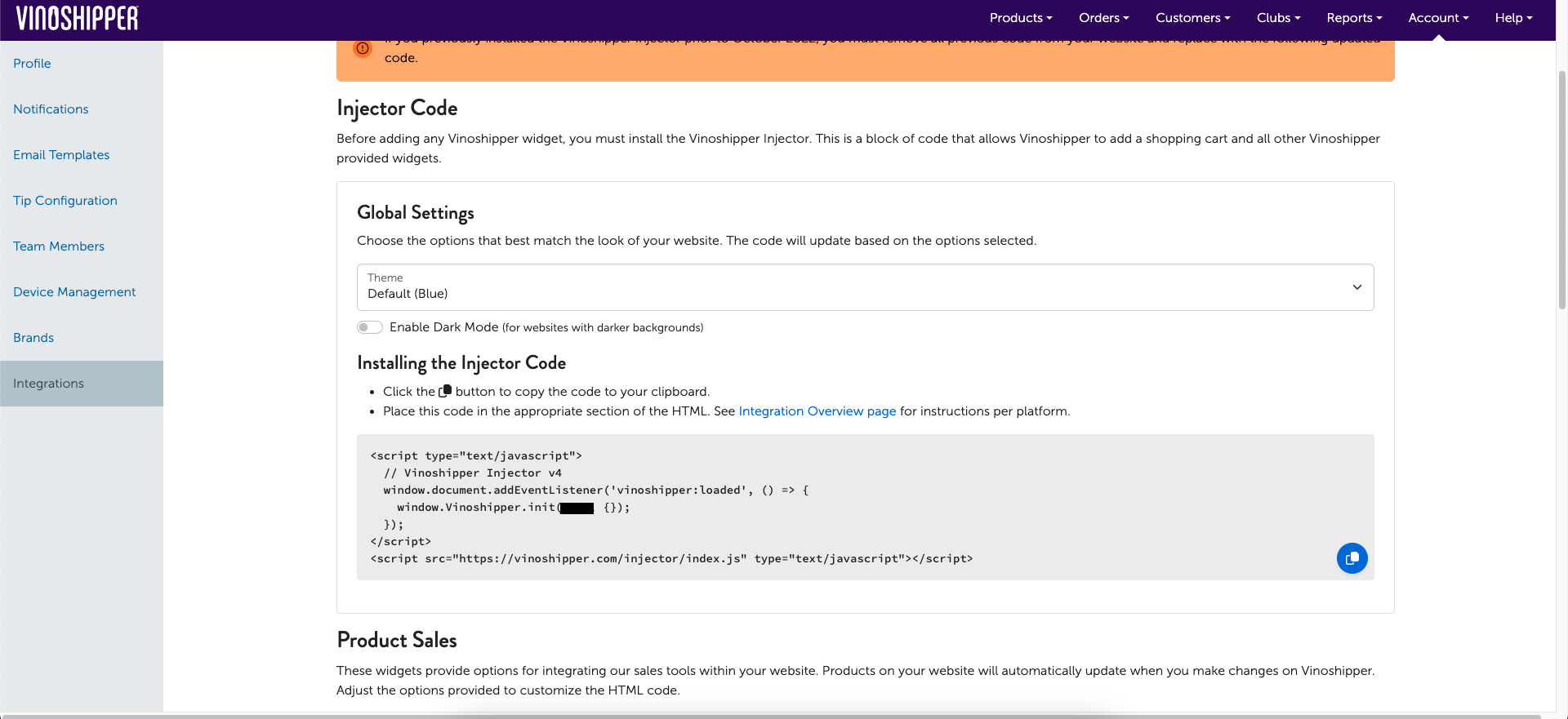Screen dimensions: 1568x719
Task: Click the Injector Code heading
Action: click(397, 109)
